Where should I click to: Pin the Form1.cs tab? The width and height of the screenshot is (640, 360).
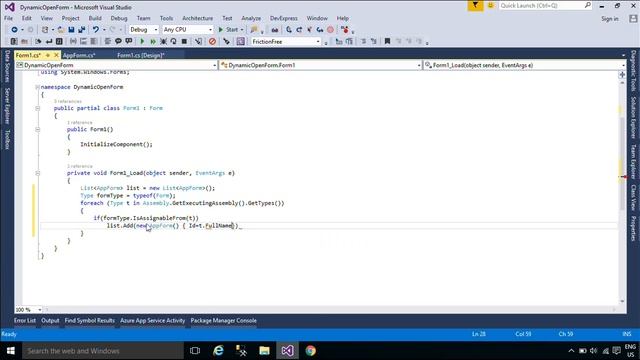[x=48, y=55]
